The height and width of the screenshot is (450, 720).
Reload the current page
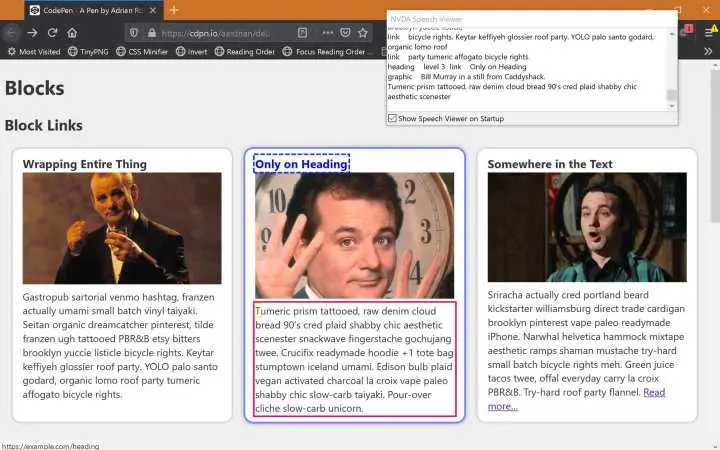[52, 33]
